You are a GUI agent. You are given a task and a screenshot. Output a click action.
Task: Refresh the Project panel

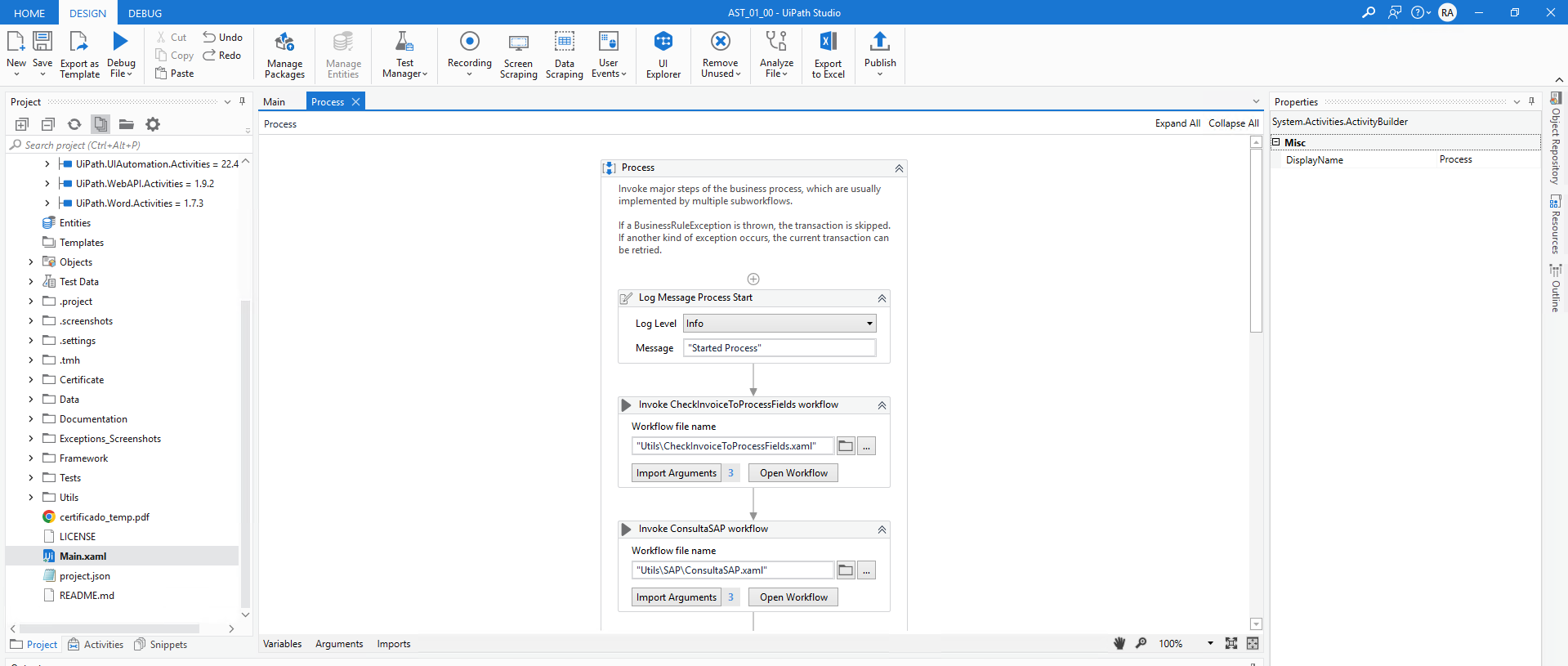(x=74, y=124)
